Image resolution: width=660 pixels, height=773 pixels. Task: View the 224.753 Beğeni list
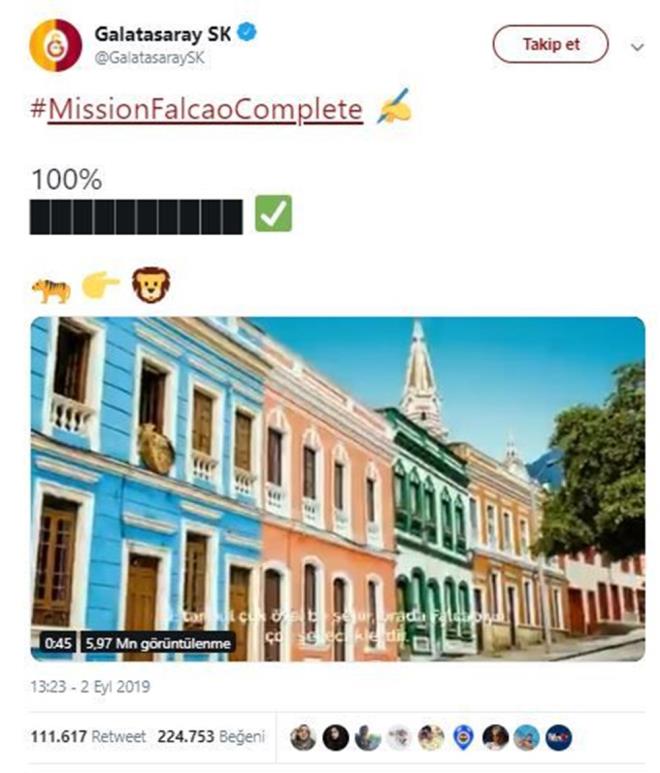point(211,737)
